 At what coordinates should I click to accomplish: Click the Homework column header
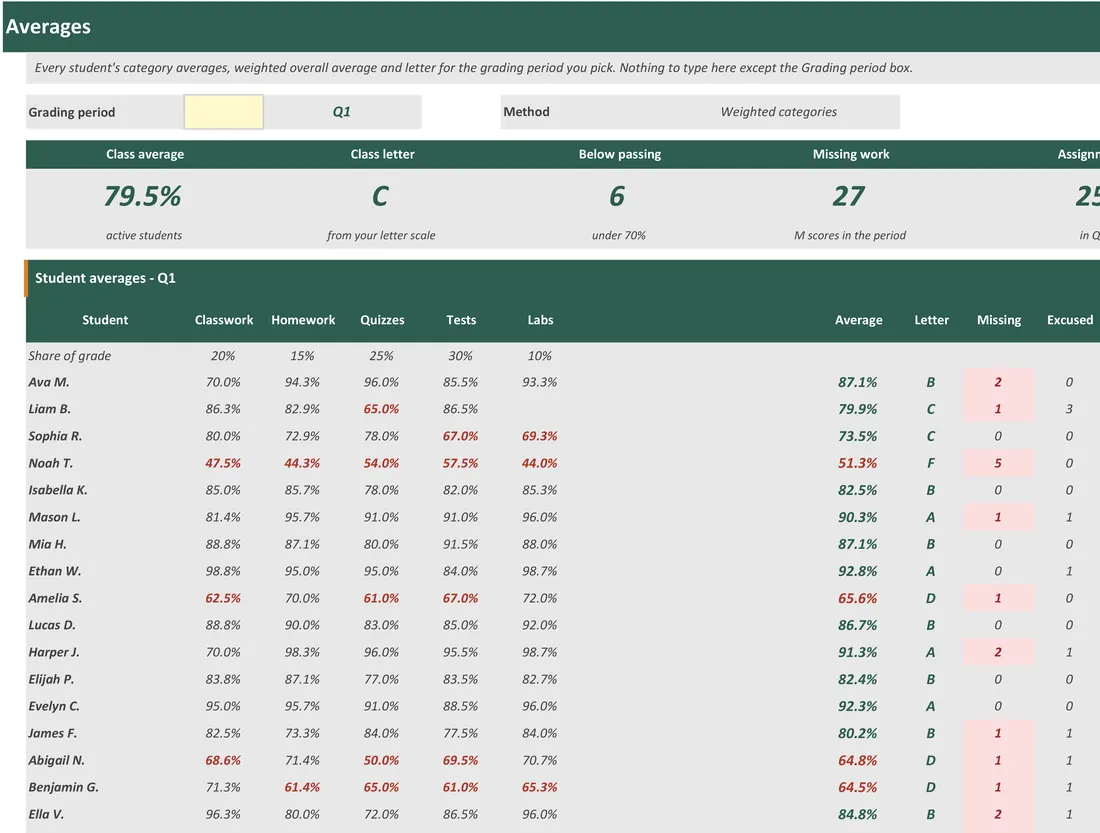(303, 320)
